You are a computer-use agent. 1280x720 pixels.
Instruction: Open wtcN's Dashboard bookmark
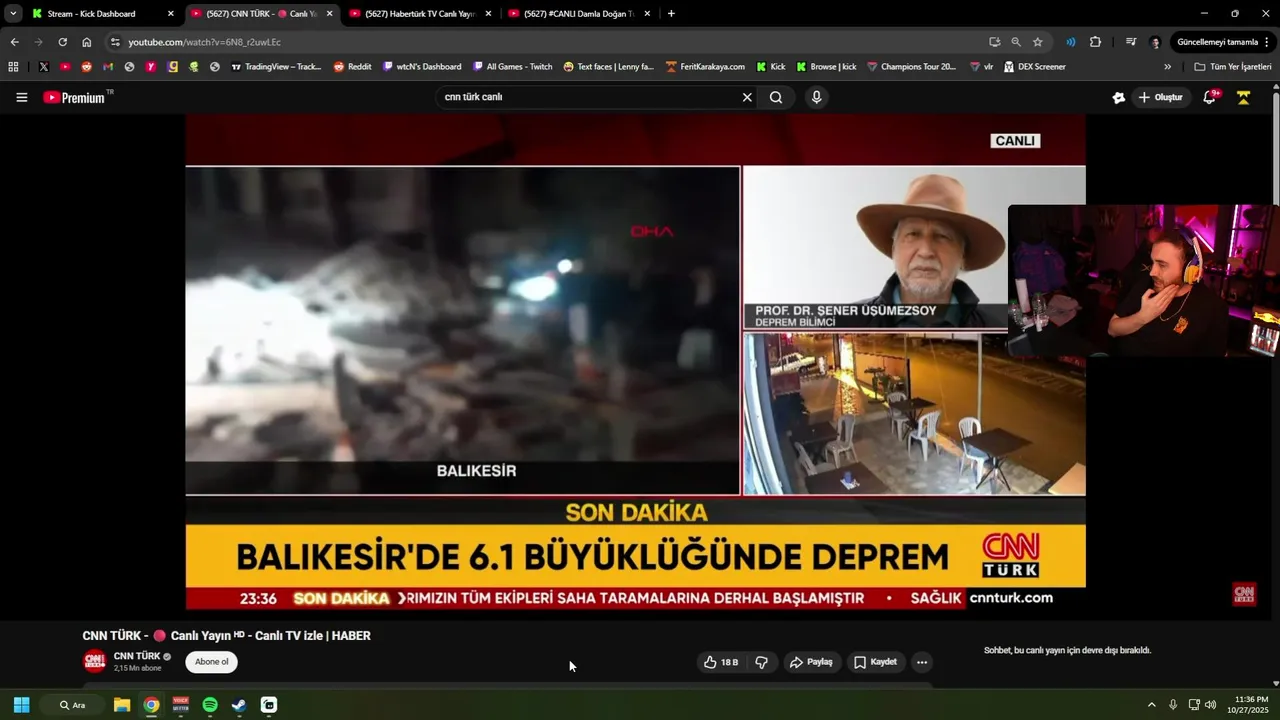point(422,67)
